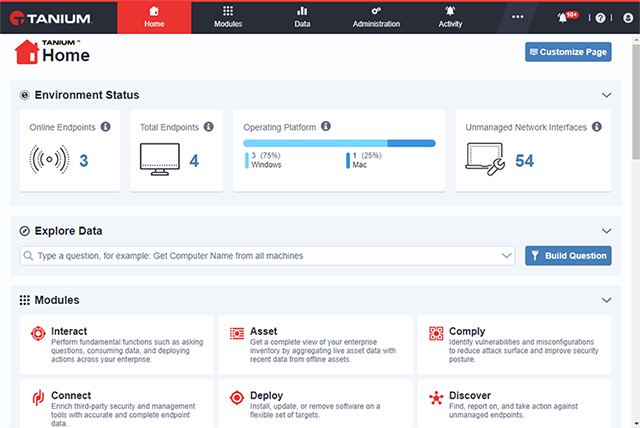Click the Unmanaged Network Interfaces info icon
640x428 pixels.
pos(596,127)
